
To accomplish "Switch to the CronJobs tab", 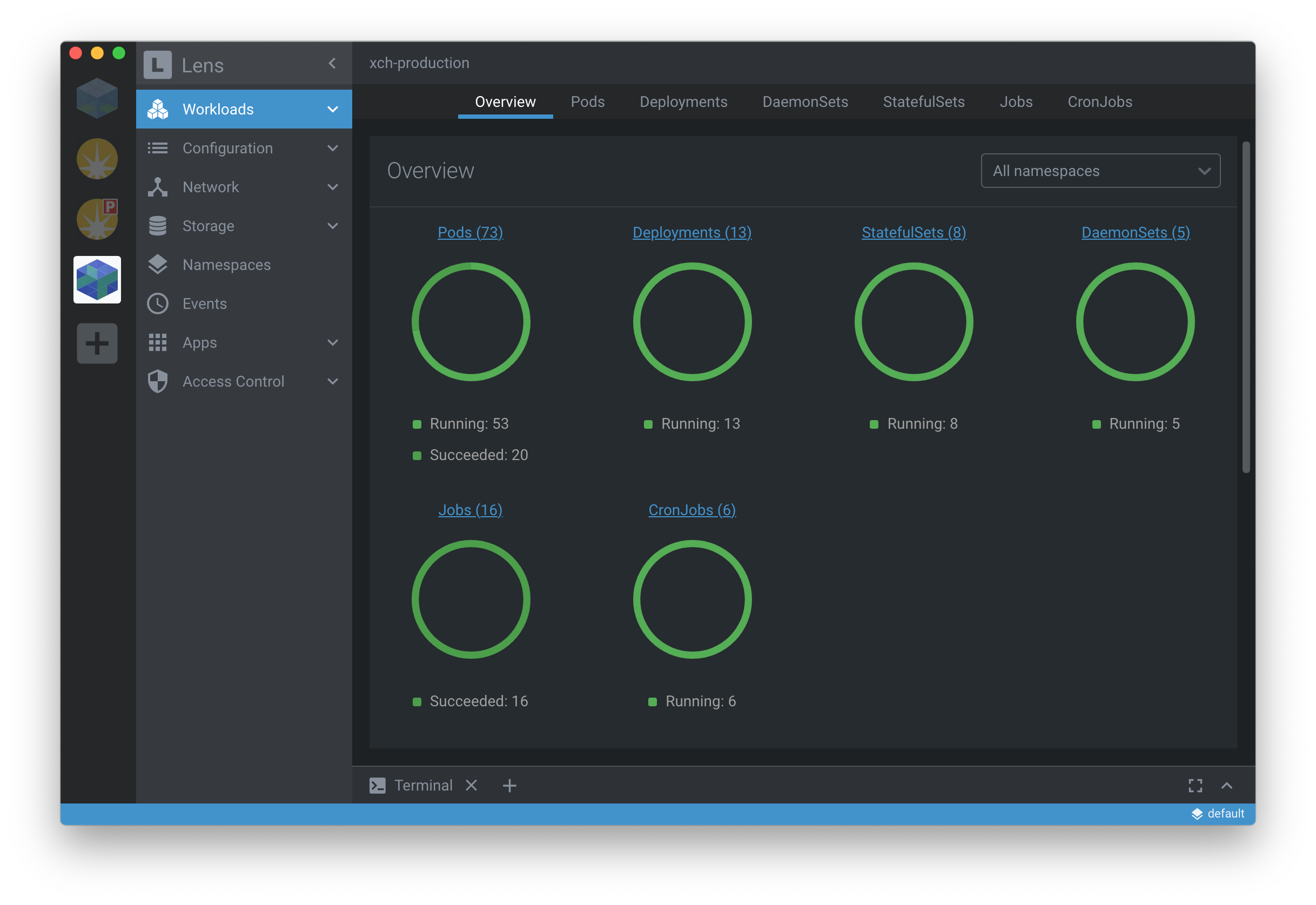I will pos(1100,102).
